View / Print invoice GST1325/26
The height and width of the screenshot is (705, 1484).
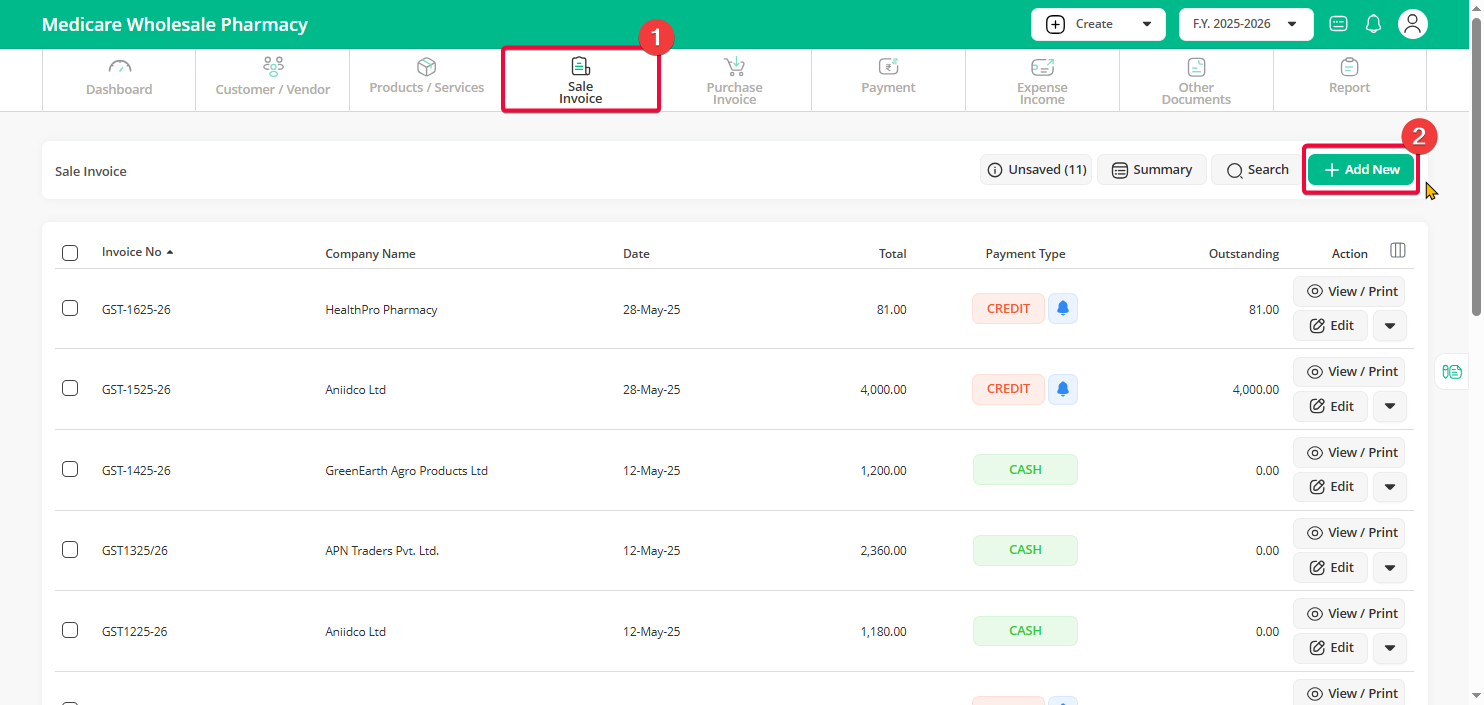click(x=1349, y=532)
